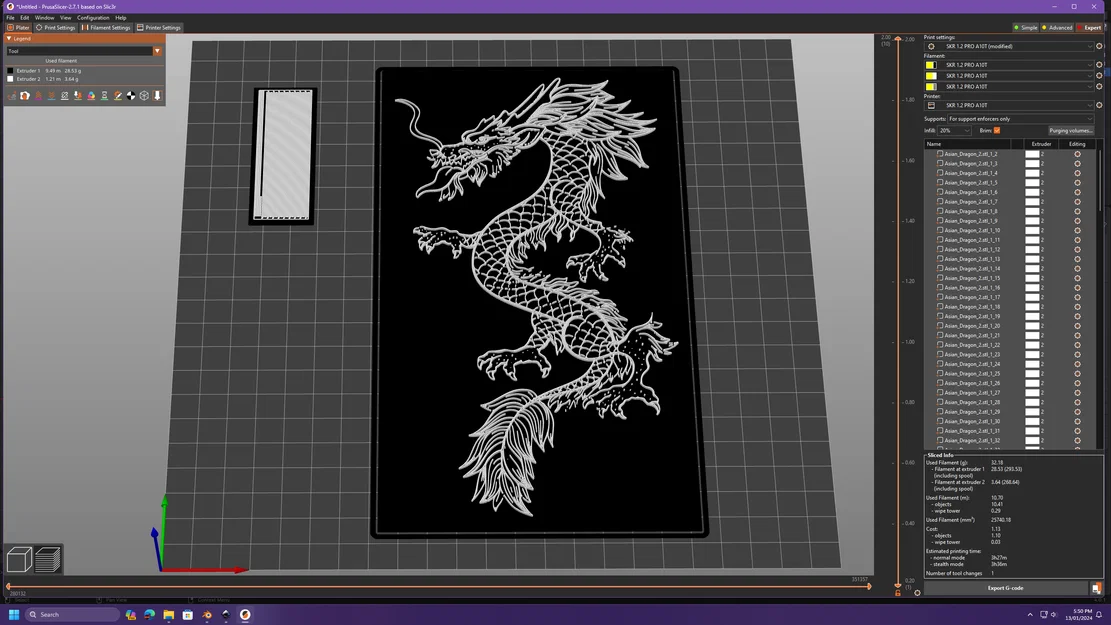Switch to 3D editor view cube
The image size is (1111, 625).
click(19, 560)
